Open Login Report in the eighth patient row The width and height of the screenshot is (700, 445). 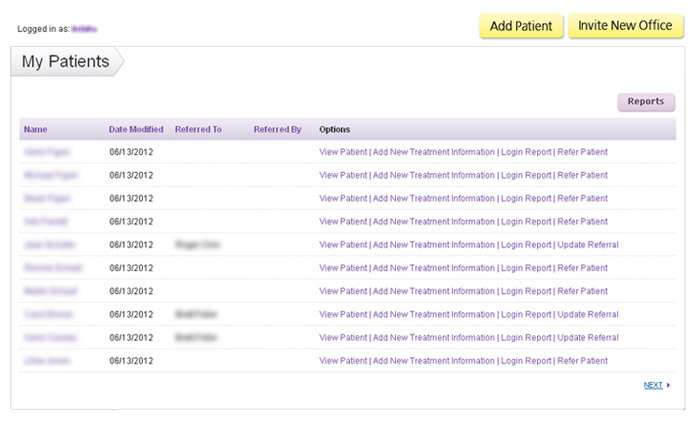point(526,315)
